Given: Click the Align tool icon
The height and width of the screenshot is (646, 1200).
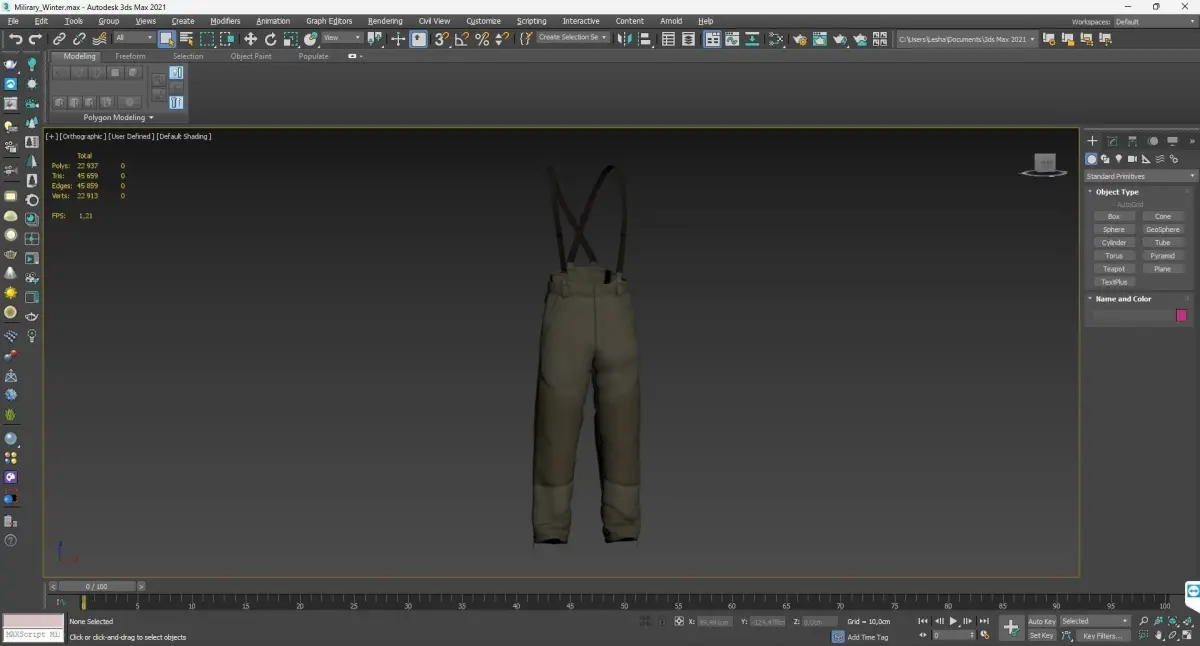Looking at the screenshot, I should tap(645, 39).
